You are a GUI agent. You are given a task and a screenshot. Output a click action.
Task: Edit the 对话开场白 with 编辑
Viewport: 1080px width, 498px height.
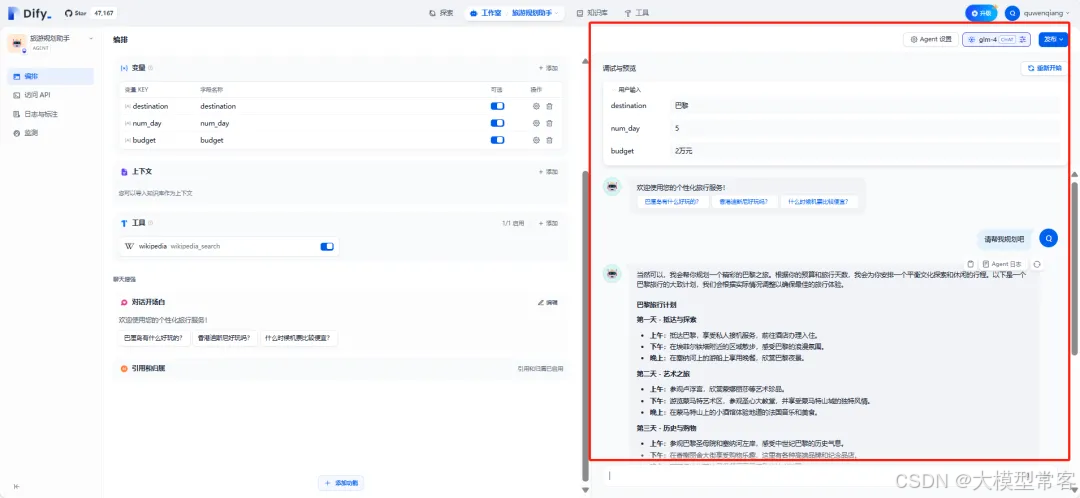[x=548, y=302]
